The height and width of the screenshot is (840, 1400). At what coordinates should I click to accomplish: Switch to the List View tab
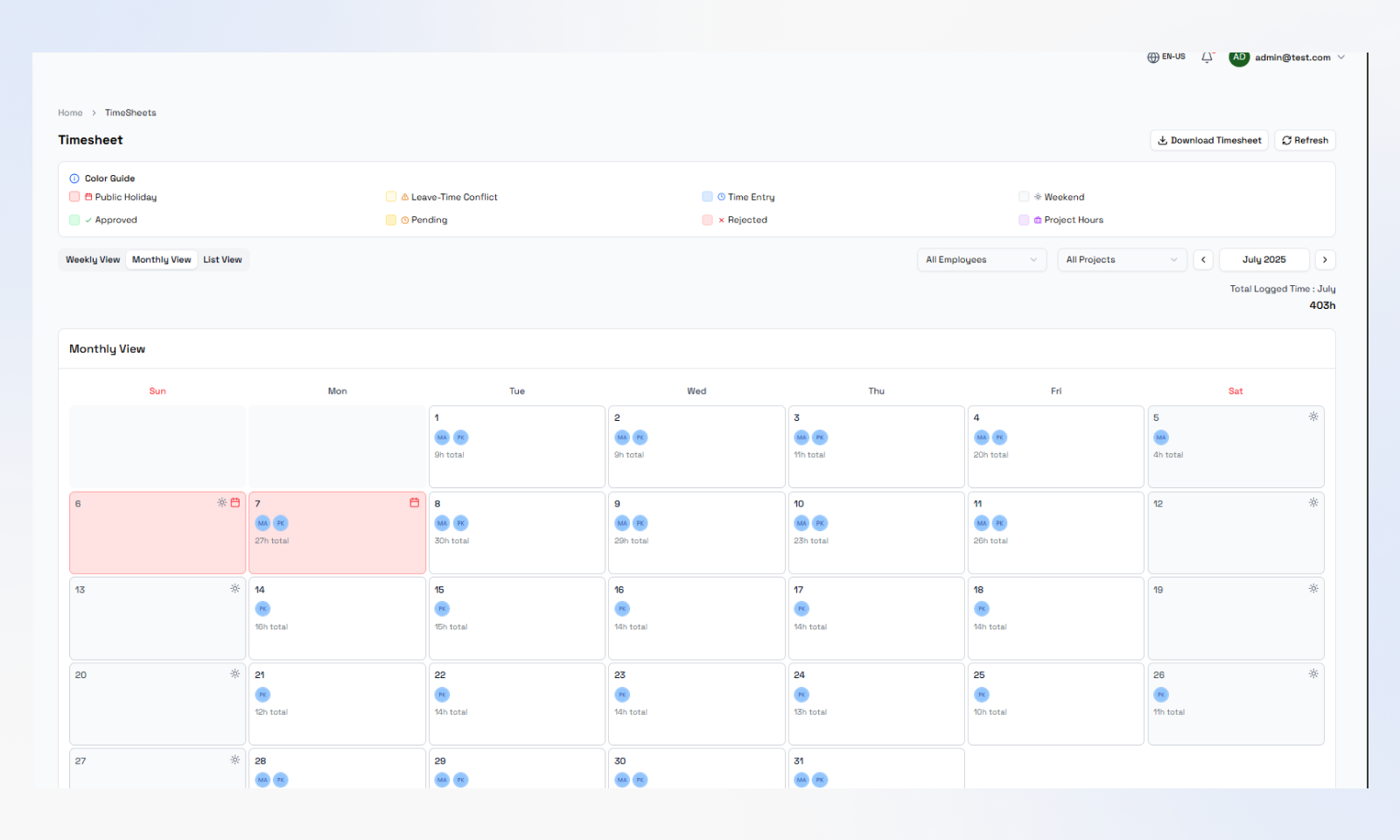[222, 260]
